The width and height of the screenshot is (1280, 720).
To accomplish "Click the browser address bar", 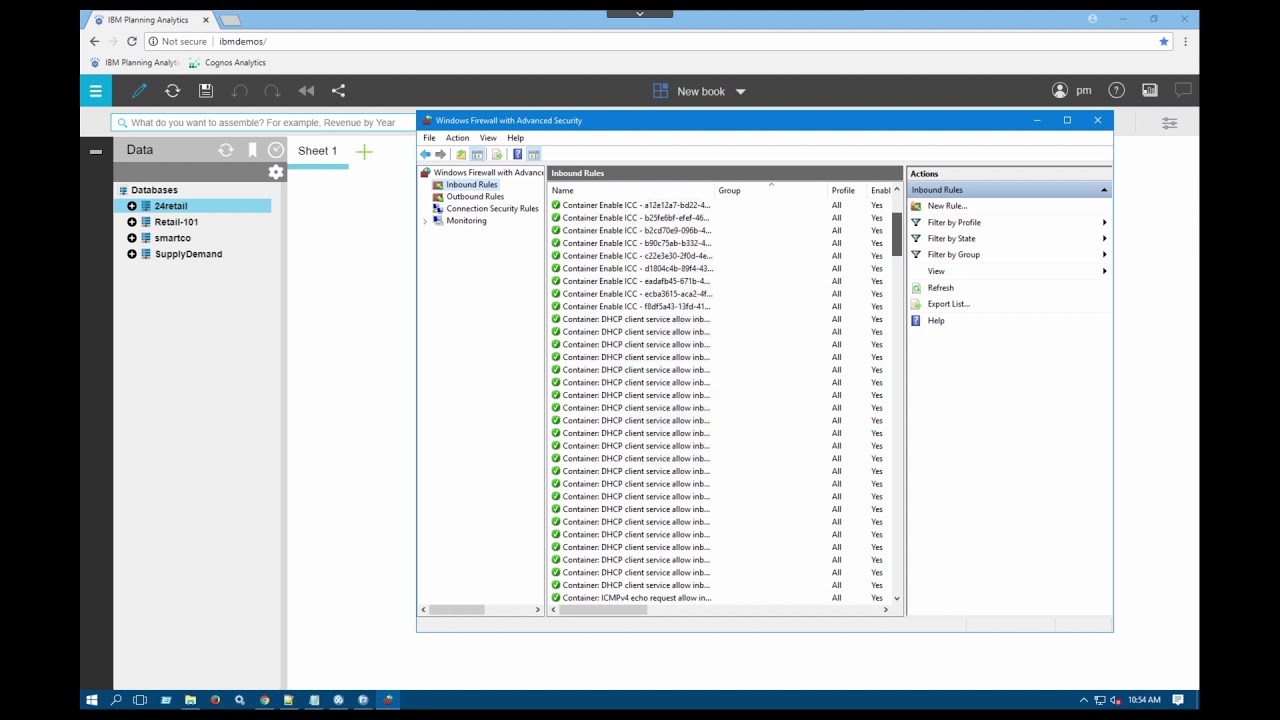I will (660, 41).
